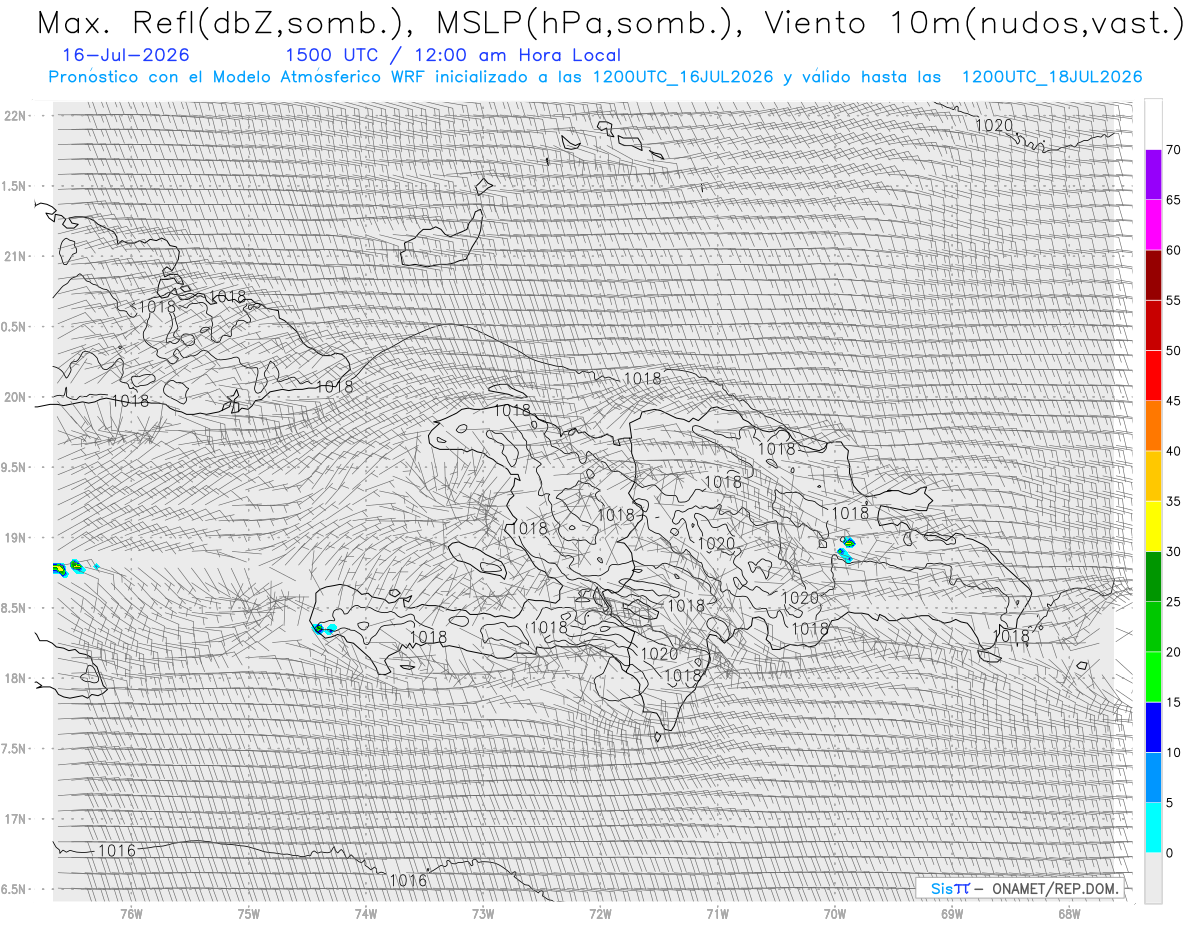Click the 69W longitude label
Viewport: 1200px width, 927px height.
point(952,914)
